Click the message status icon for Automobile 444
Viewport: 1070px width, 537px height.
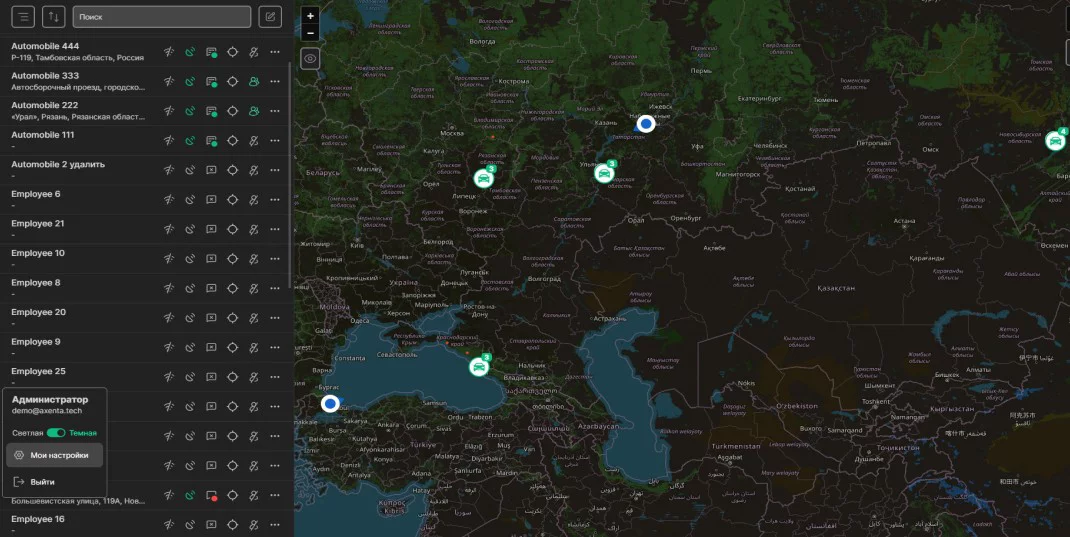pyautogui.click(x=212, y=52)
